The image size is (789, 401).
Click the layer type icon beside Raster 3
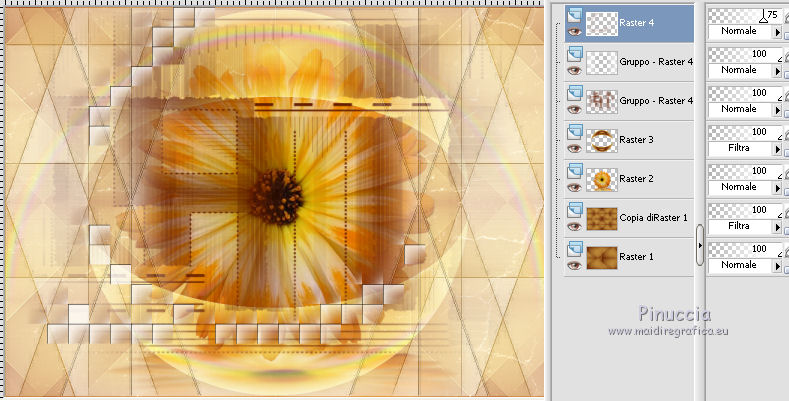tap(575, 131)
